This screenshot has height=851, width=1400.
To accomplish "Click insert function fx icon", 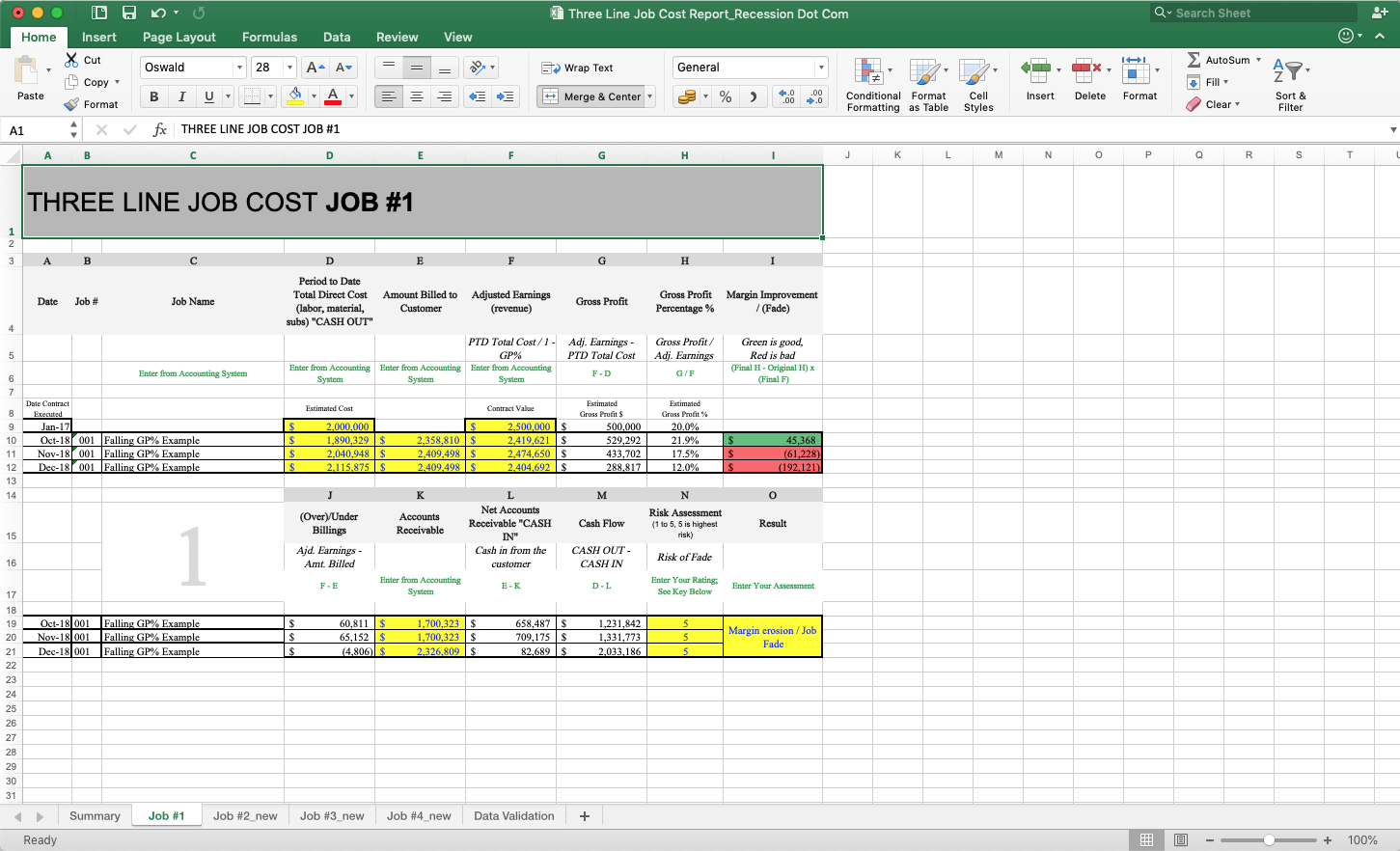I will click(160, 129).
